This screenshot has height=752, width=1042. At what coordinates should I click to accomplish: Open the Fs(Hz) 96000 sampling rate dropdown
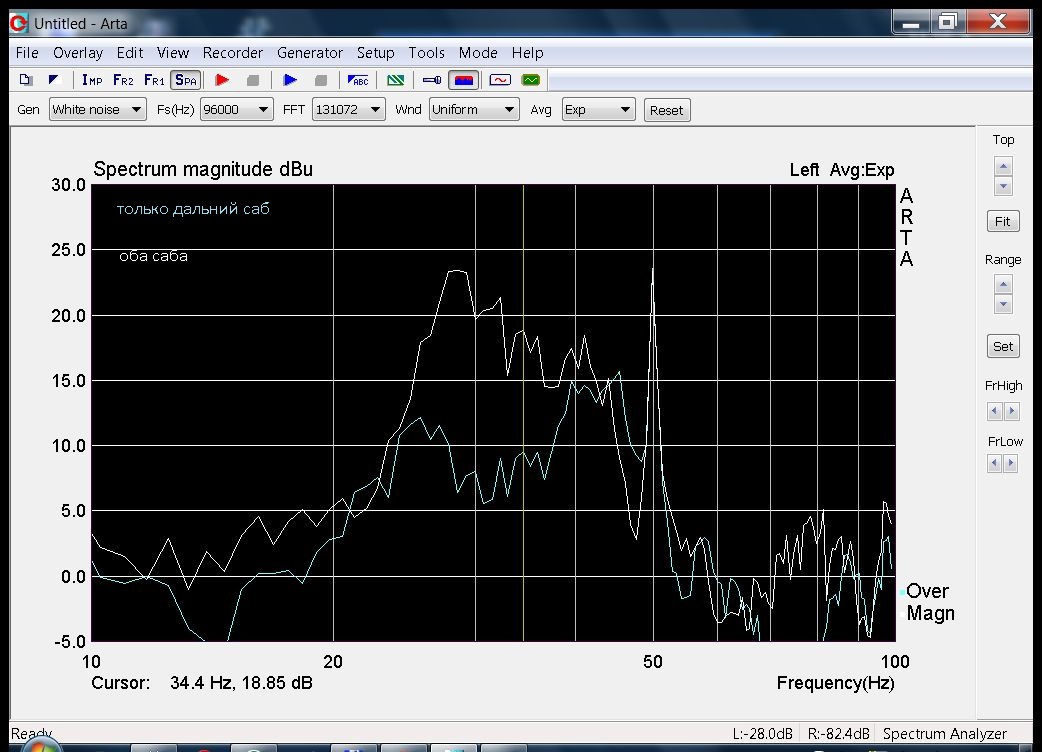pyautogui.click(x=237, y=110)
